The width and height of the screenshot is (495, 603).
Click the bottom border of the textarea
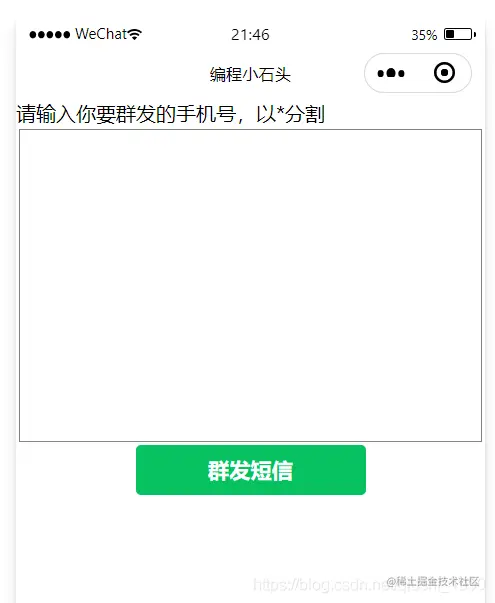(250, 441)
